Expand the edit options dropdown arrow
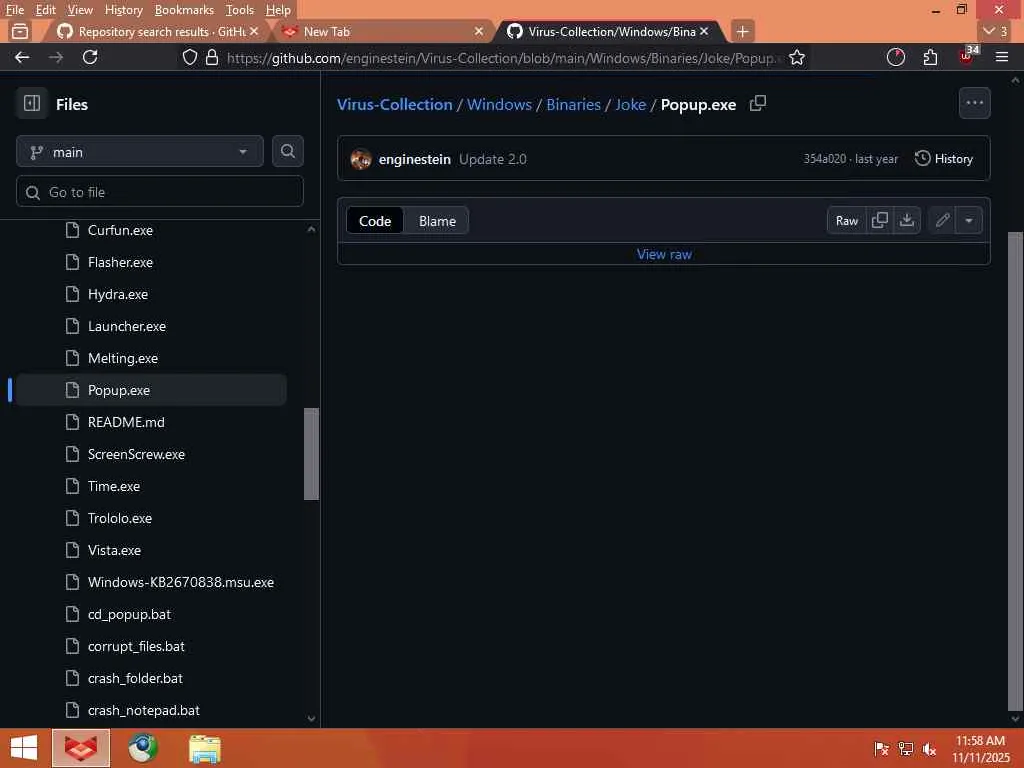 point(969,220)
